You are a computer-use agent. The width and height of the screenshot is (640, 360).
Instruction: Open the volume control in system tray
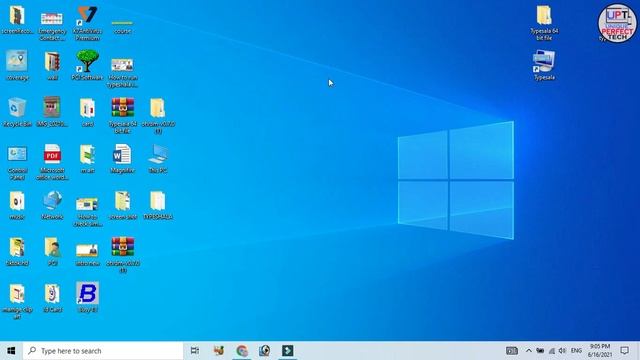tap(562, 351)
